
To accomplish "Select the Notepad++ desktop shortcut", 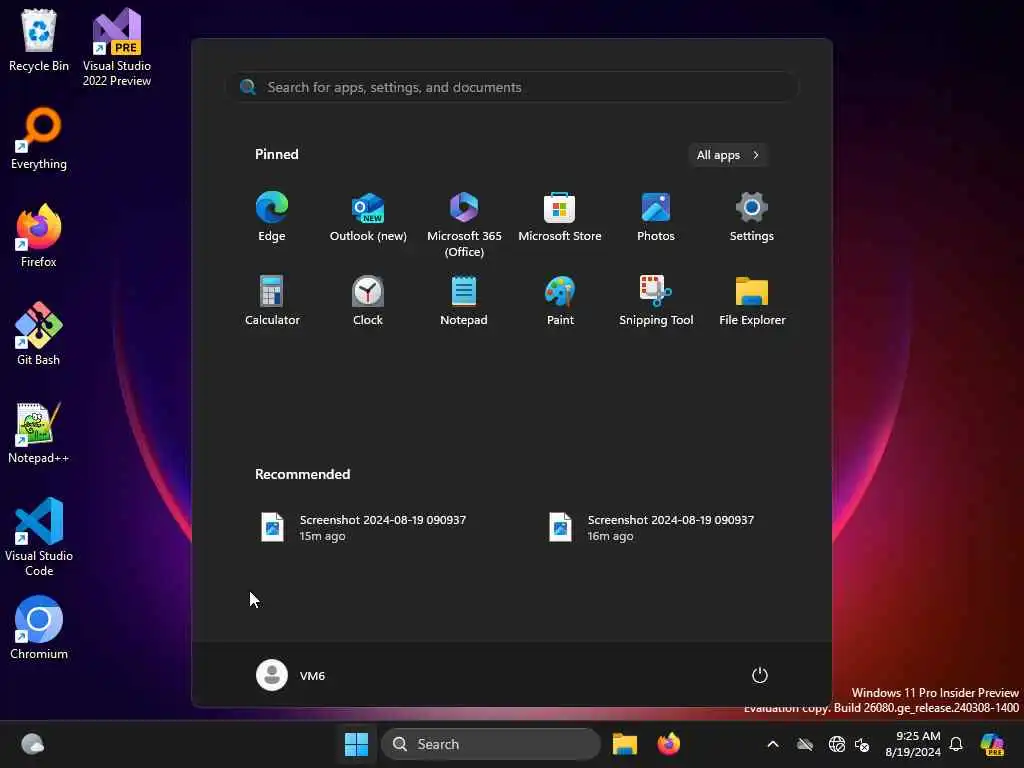I will pos(39,432).
